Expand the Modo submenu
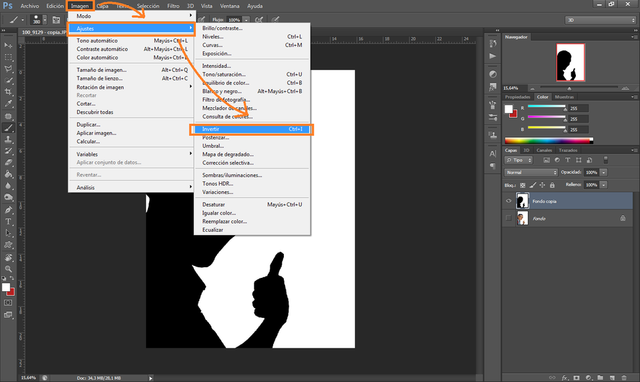 pyautogui.click(x=131, y=16)
